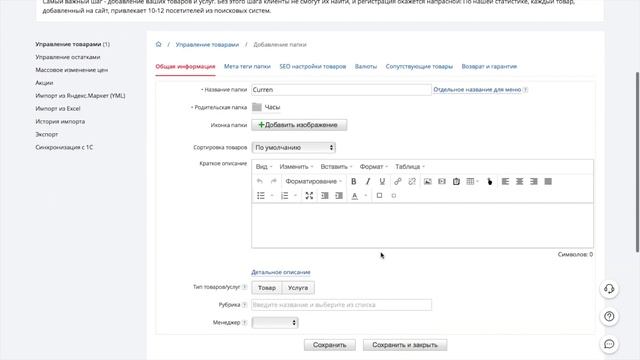
Task: Open the Таблица editor menu
Action: tap(410, 167)
